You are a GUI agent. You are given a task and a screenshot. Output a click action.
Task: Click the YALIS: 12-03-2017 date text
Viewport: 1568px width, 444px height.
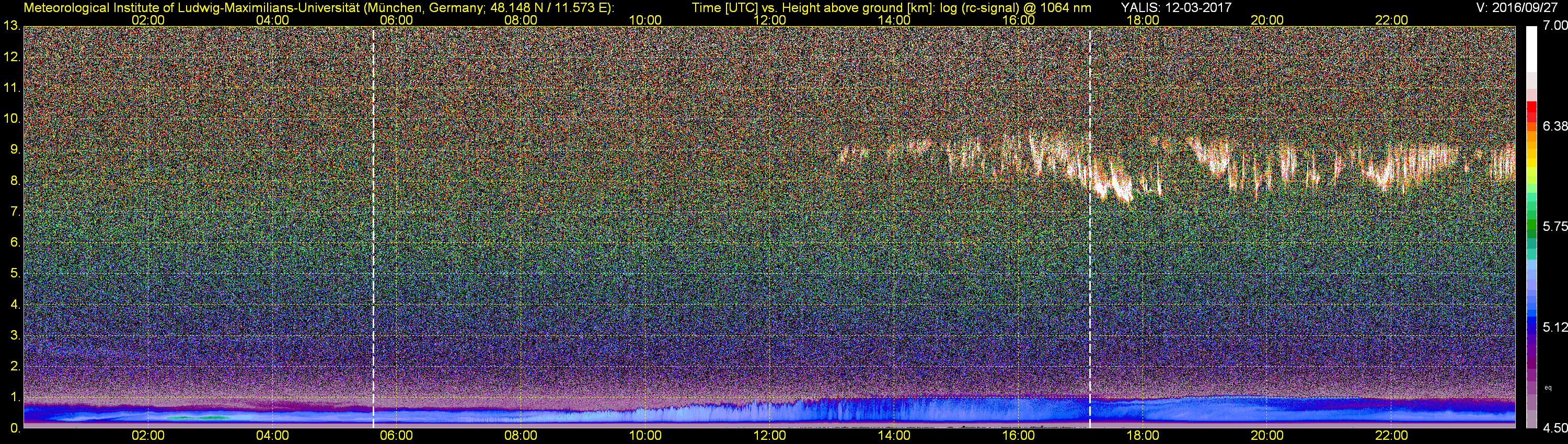[x=1176, y=7]
